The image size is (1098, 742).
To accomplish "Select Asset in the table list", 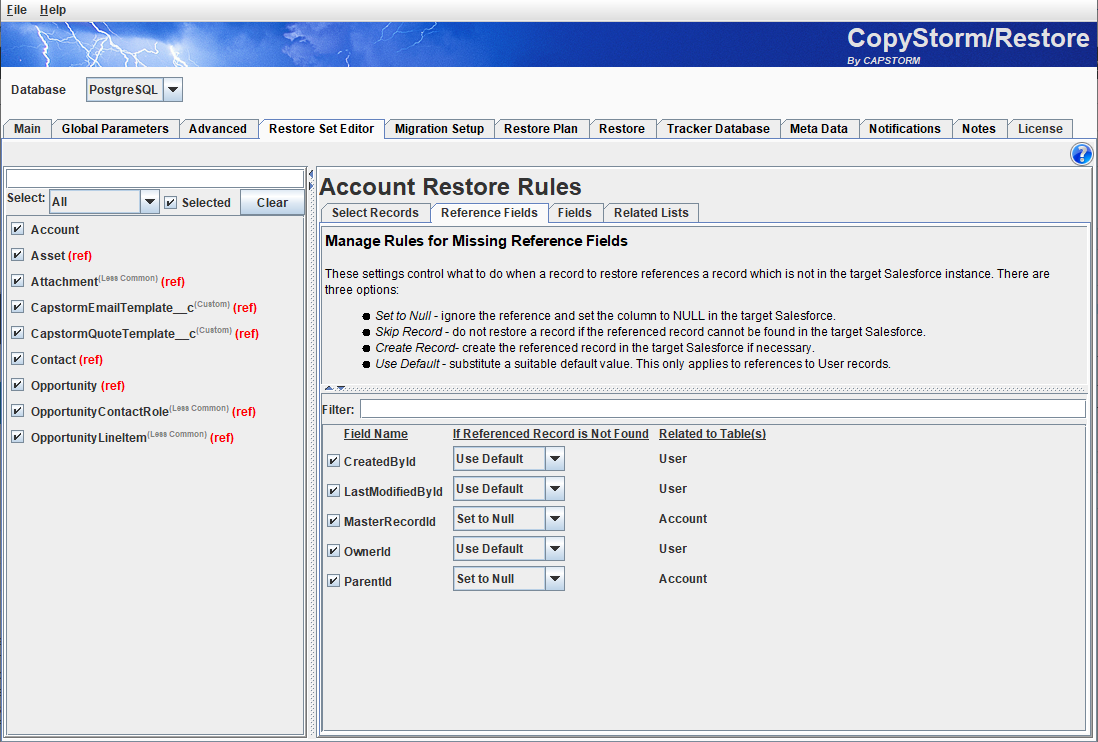I will pyautogui.click(x=61, y=256).
